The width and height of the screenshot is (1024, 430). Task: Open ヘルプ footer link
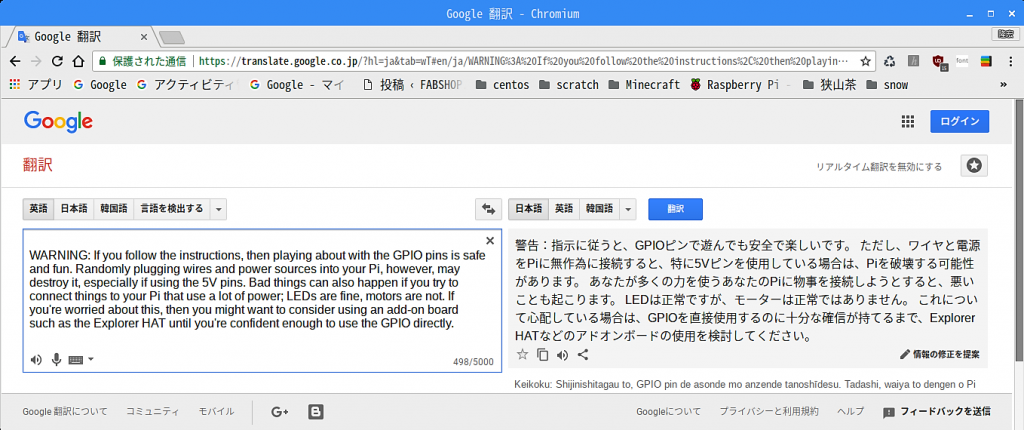click(851, 412)
